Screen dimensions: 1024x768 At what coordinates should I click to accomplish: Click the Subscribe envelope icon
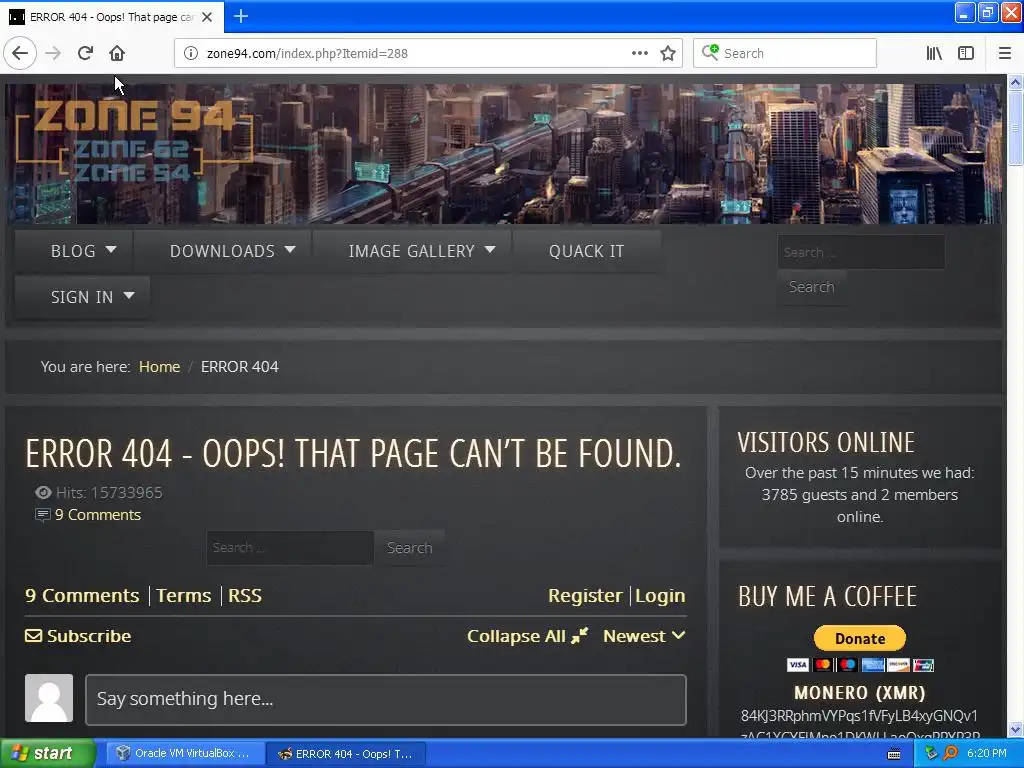point(33,635)
